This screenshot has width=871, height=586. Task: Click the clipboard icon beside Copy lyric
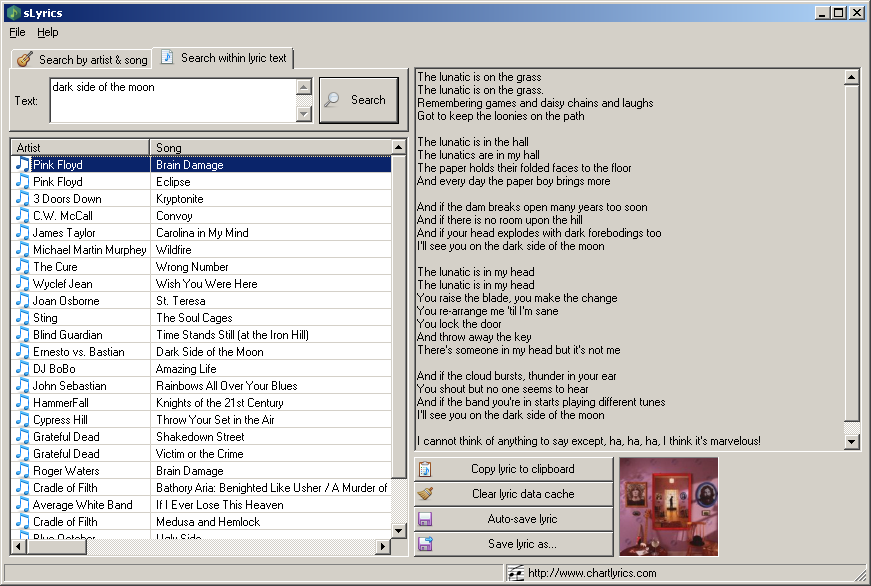(x=425, y=469)
